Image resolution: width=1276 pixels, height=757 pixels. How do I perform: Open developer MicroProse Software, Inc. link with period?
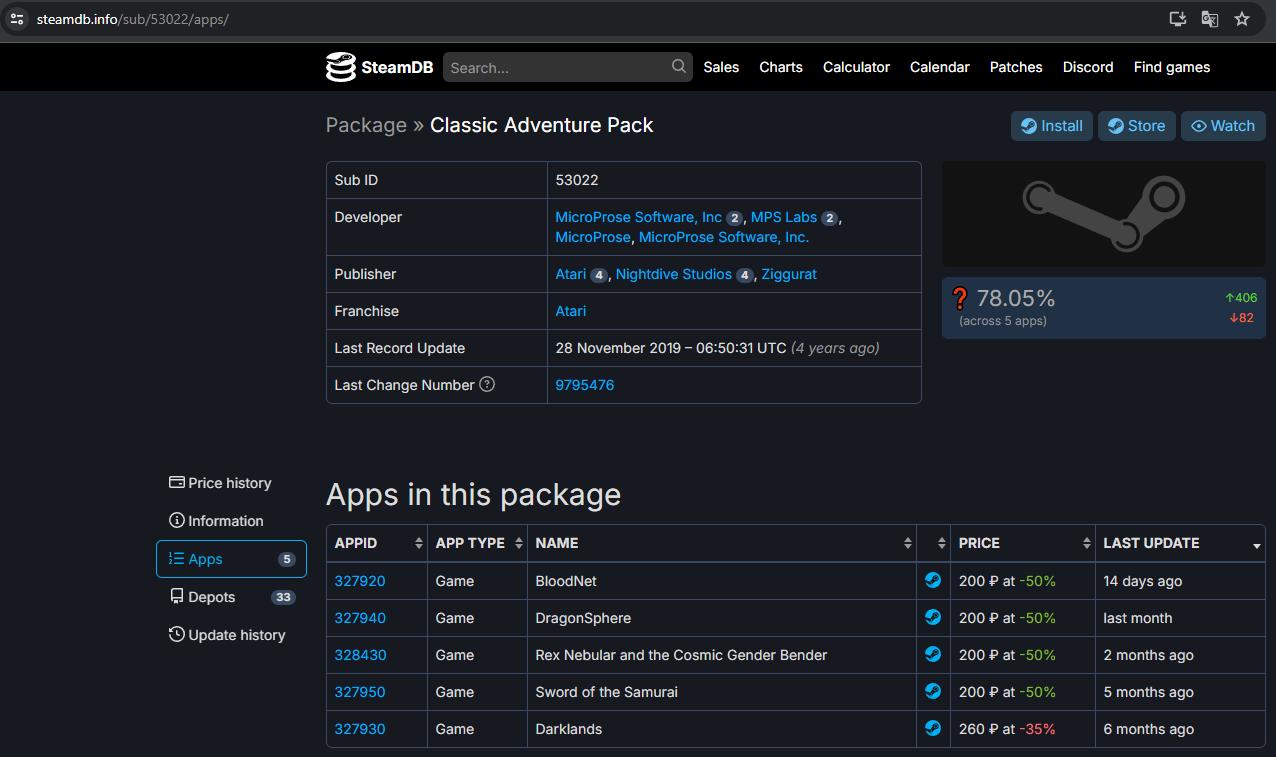click(724, 237)
